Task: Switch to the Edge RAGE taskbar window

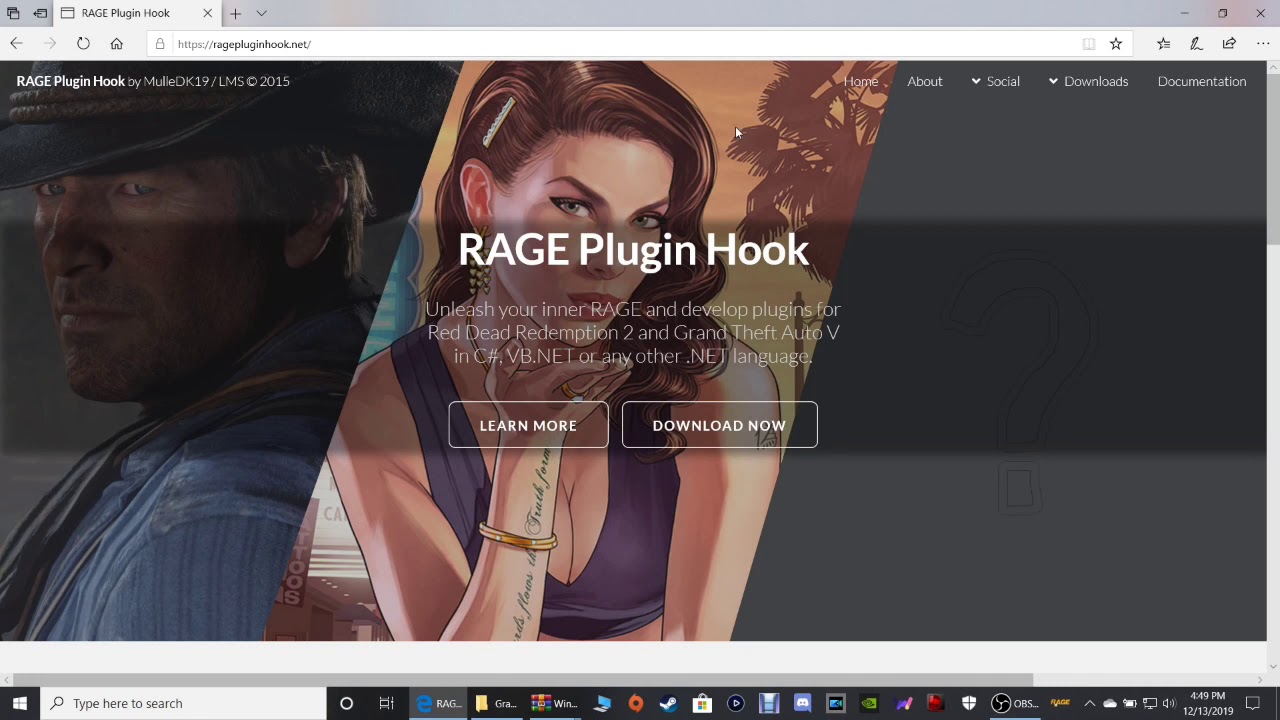Action: tap(439, 703)
